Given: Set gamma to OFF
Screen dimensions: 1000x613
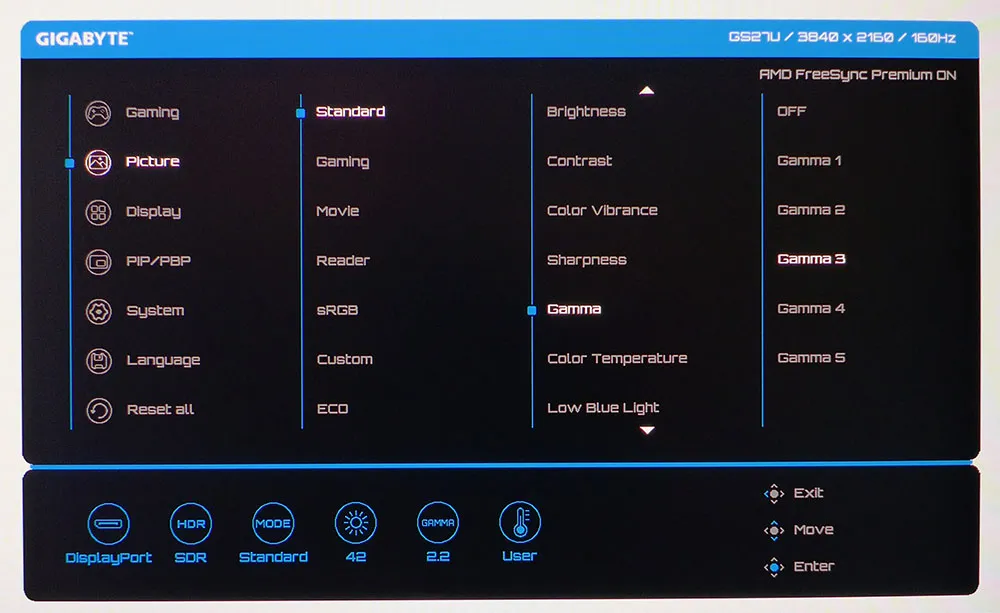Looking at the screenshot, I should click(x=791, y=112).
